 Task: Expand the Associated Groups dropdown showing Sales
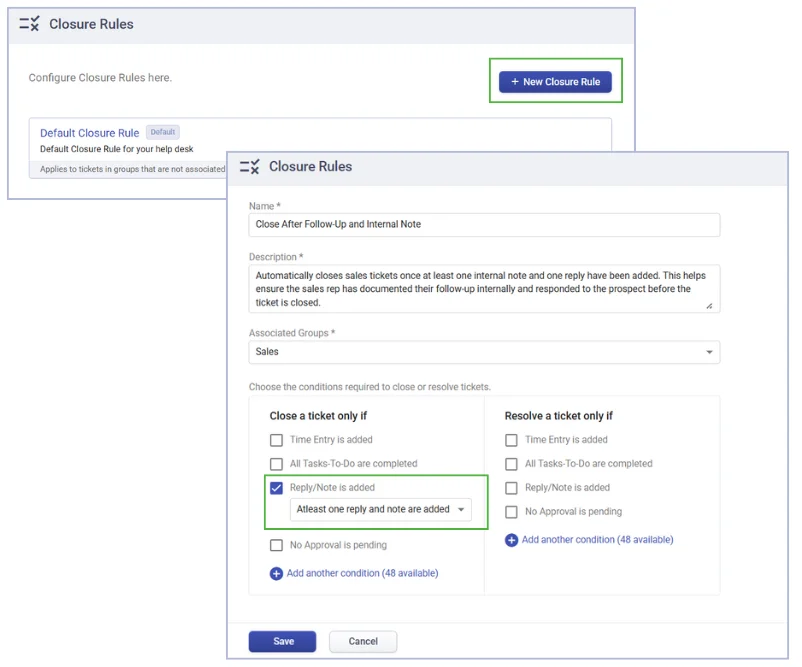484,352
